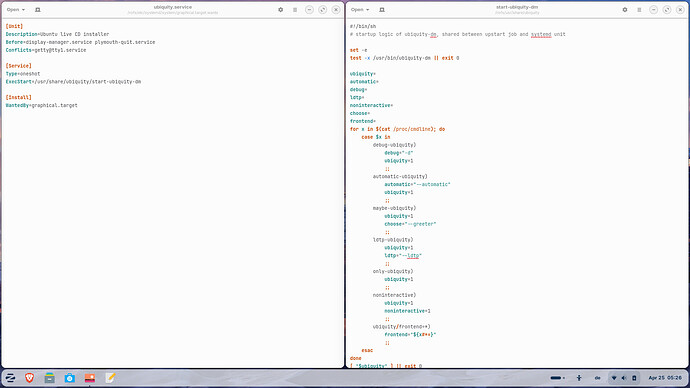The width and height of the screenshot is (690, 388).
Task: Close the start-ubiquity-dm window
Action: pyautogui.click(x=680, y=10)
